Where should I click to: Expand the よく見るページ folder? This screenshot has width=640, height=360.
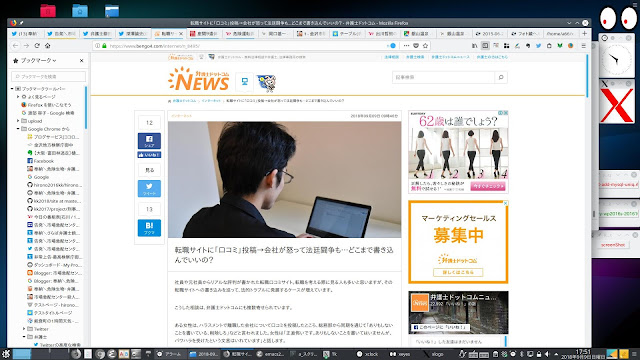18,97
